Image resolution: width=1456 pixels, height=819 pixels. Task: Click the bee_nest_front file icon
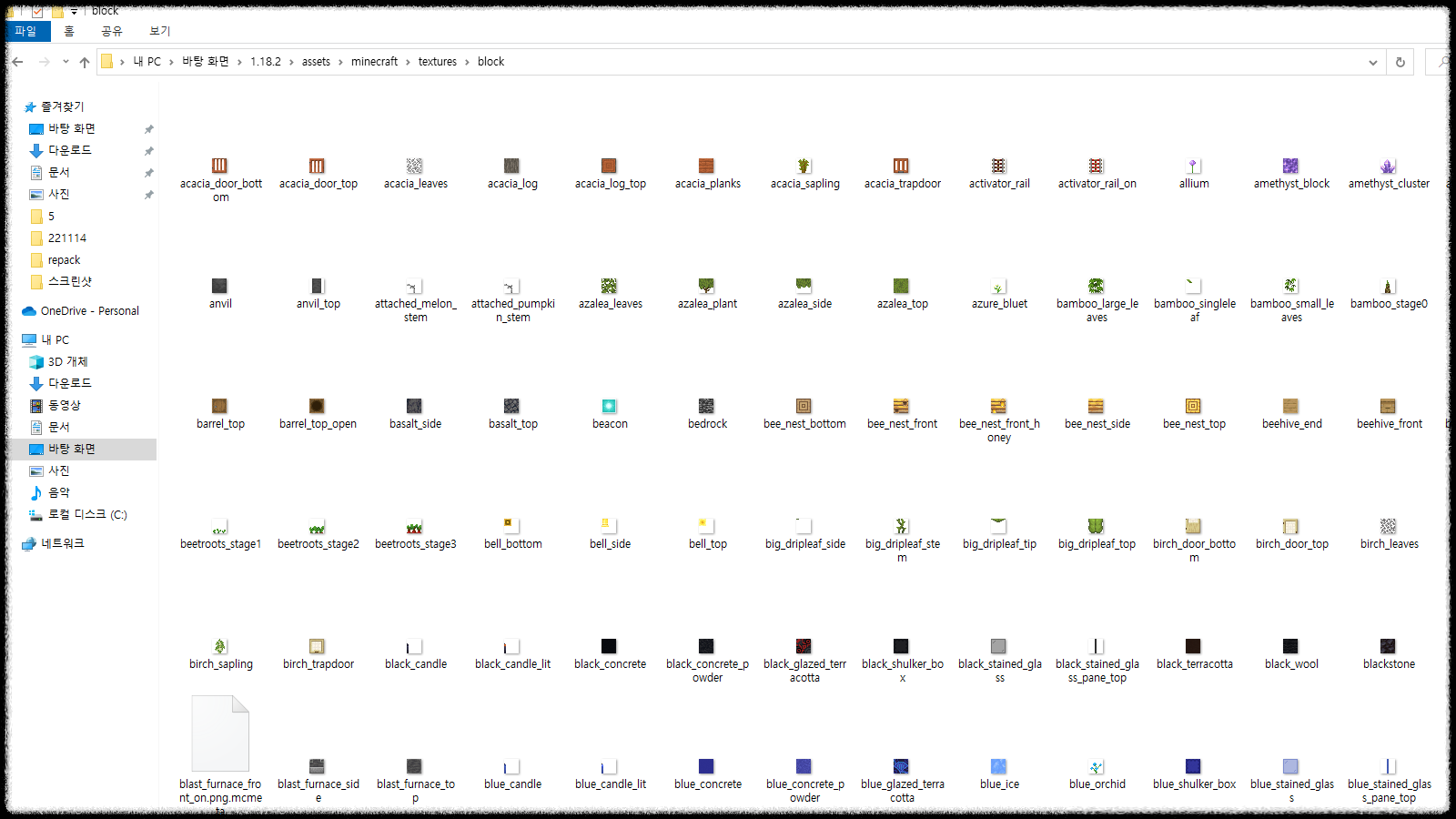[902, 407]
